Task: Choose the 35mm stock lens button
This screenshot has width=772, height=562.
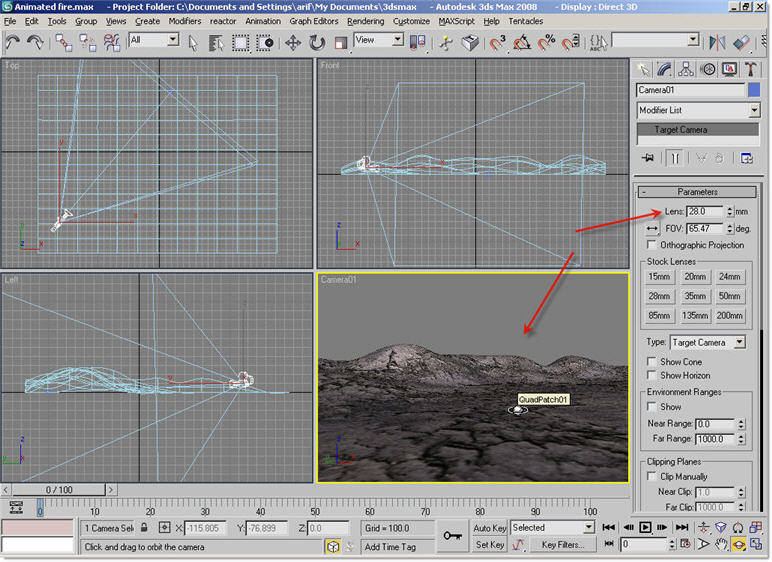Action: pyautogui.click(x=694, y=296)
